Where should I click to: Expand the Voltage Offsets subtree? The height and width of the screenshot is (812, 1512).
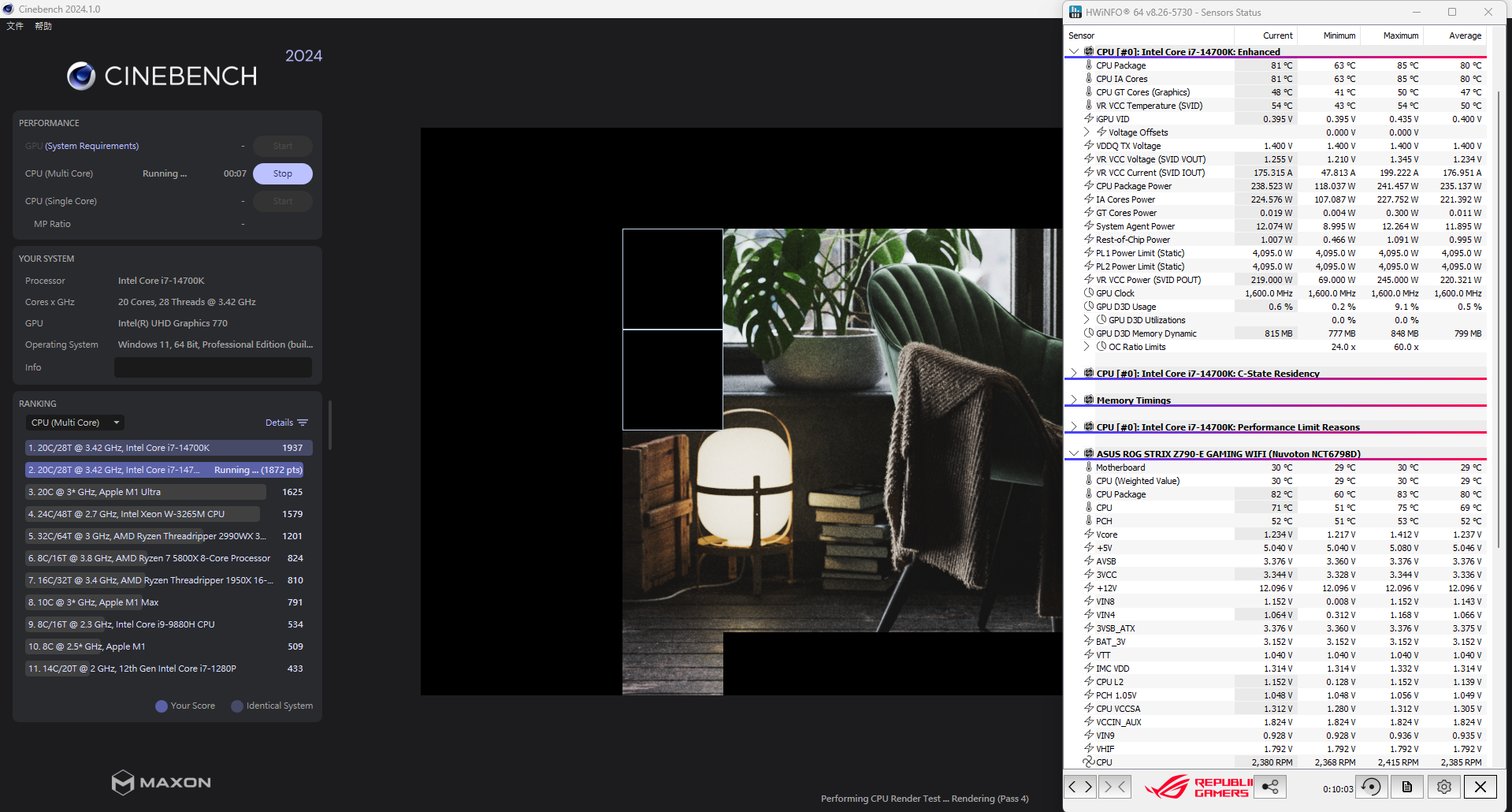pos(1087,132)
